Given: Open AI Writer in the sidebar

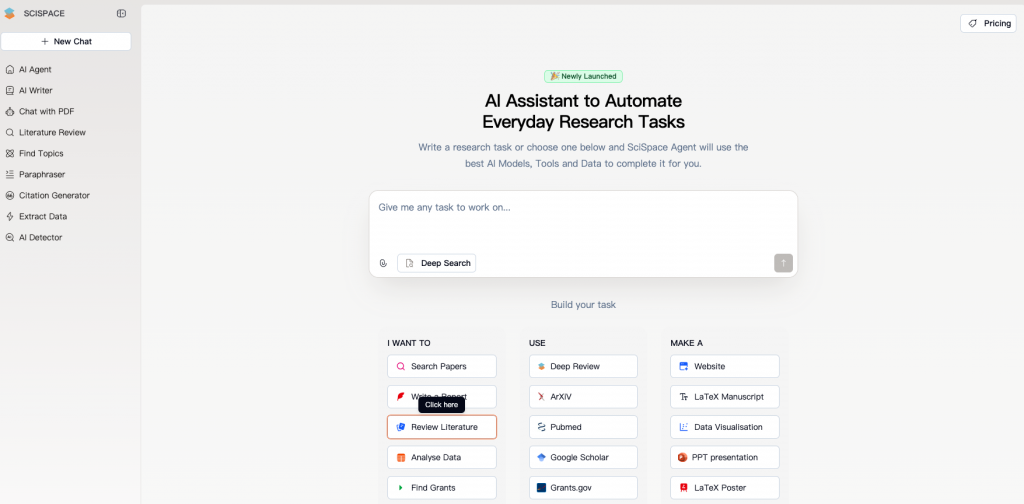Looking at the screenshot, I should tap(35, 90).
